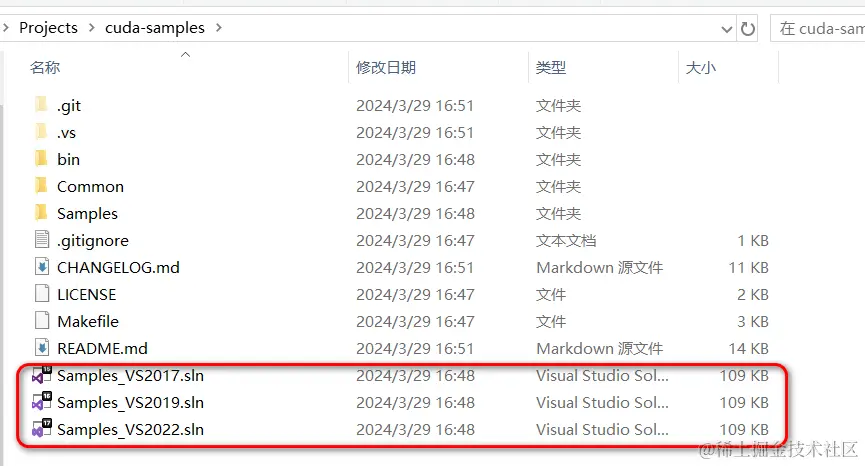Click the .gitignore text document icon
Image resolution: width=865 pixels, height=466 pixels.
coord(42,239)
